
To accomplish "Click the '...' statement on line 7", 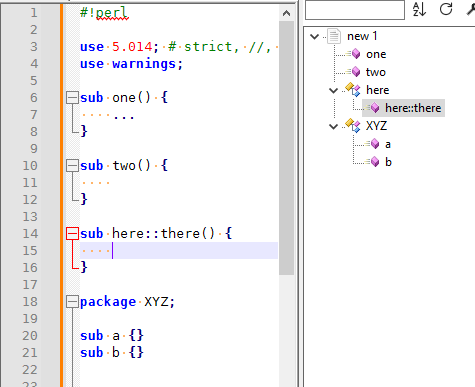I will [x=124, y=117].
